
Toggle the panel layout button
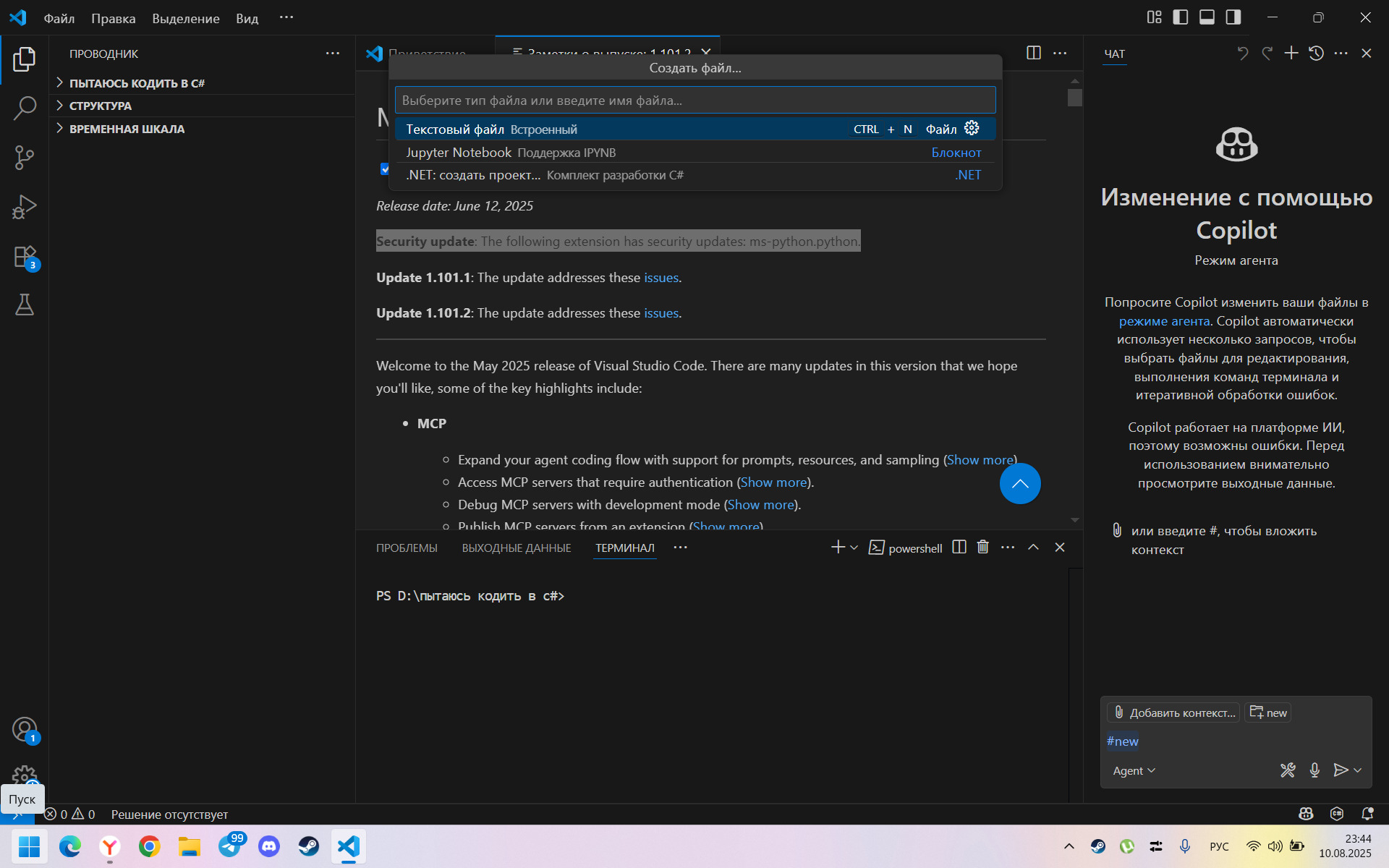[1207, 17]
